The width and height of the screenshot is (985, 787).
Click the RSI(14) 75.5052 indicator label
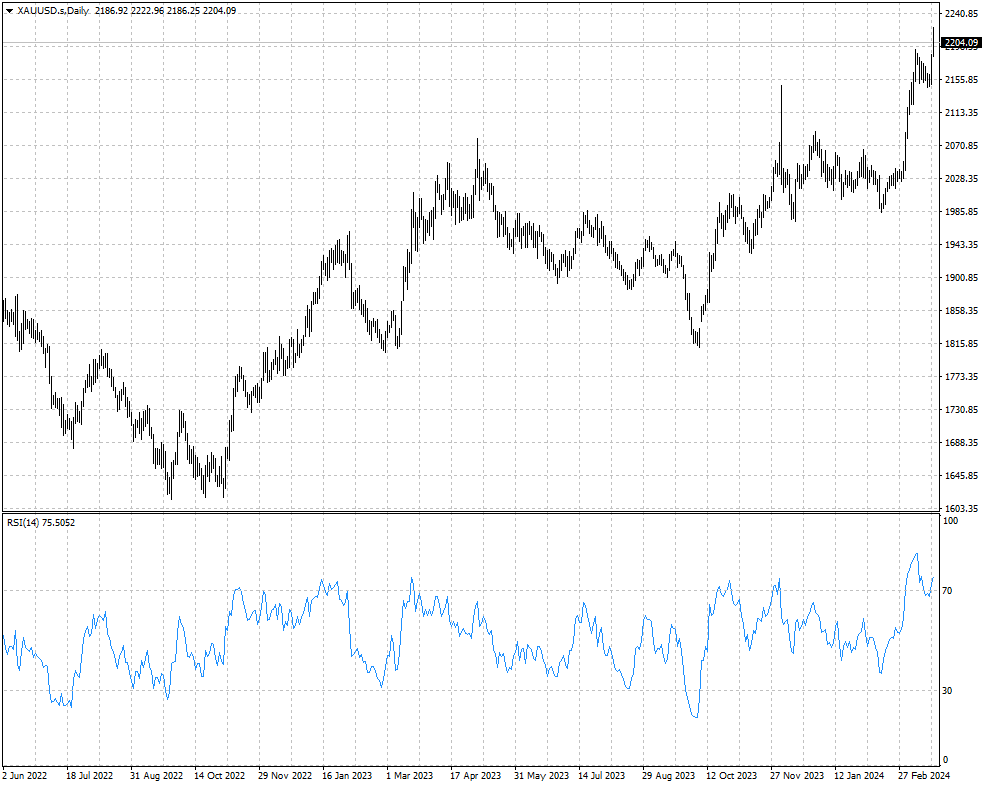pos(40,523)
